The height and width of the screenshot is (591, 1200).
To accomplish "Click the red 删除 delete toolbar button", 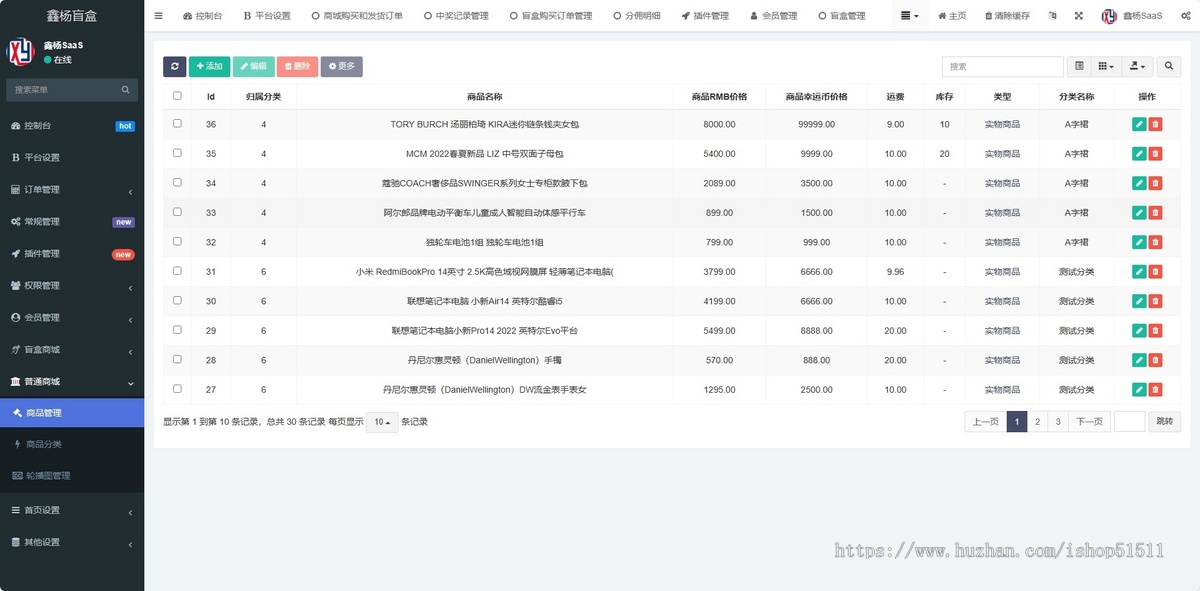I will click(297, 66).
